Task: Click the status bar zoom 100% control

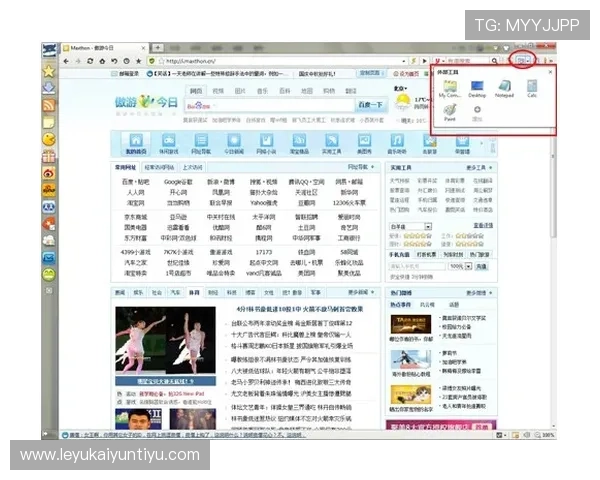Action: pyautogui.click(x=545, y=435)
